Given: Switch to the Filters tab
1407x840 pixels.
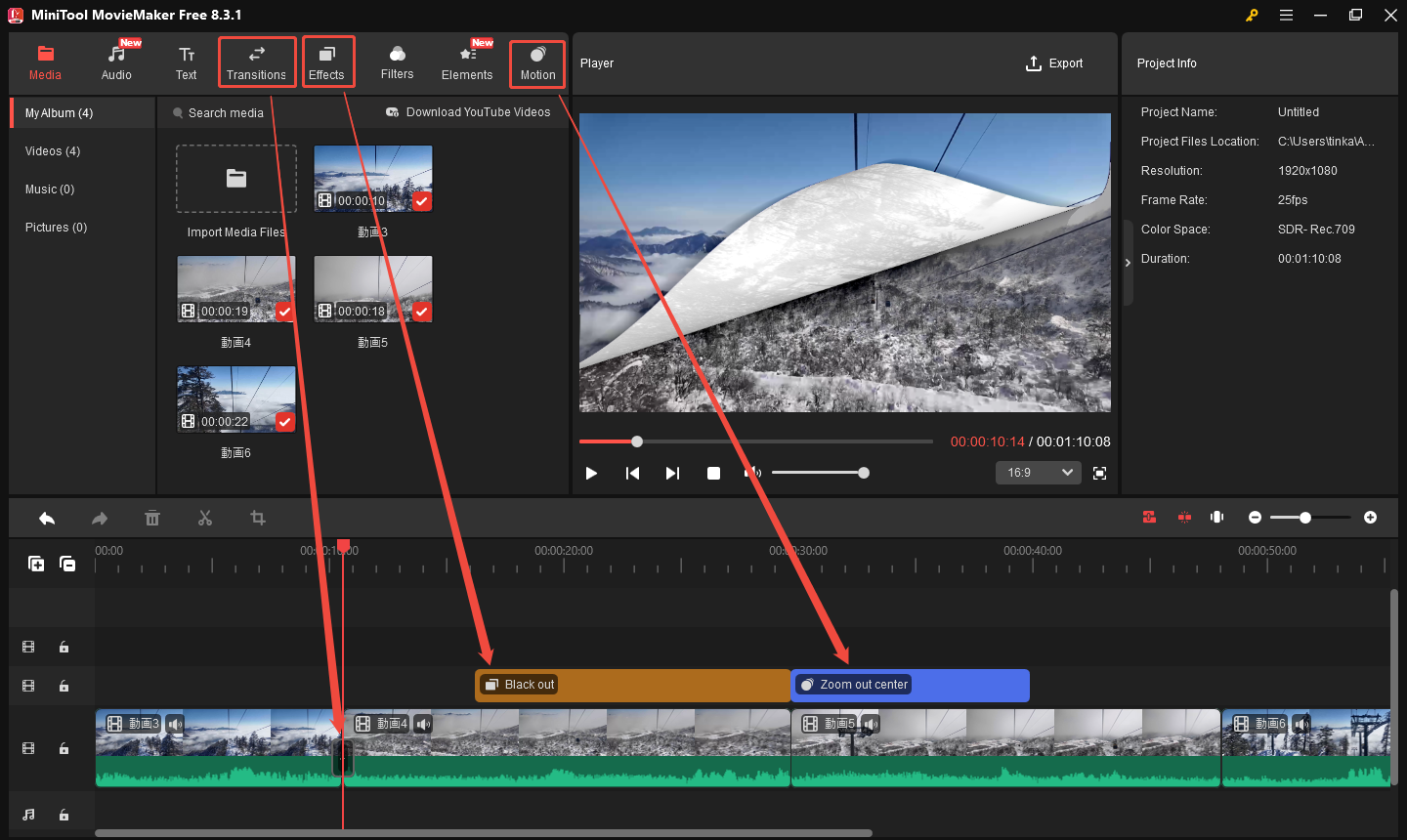Looking at the screenshot, I should click(x=397, y=63).
